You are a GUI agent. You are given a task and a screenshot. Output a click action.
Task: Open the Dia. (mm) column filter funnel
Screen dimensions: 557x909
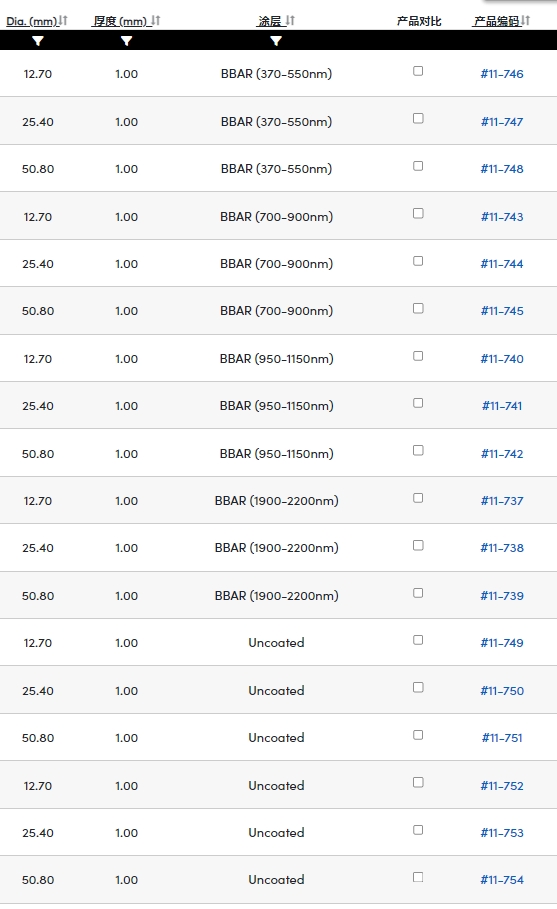tap(38, 41)
